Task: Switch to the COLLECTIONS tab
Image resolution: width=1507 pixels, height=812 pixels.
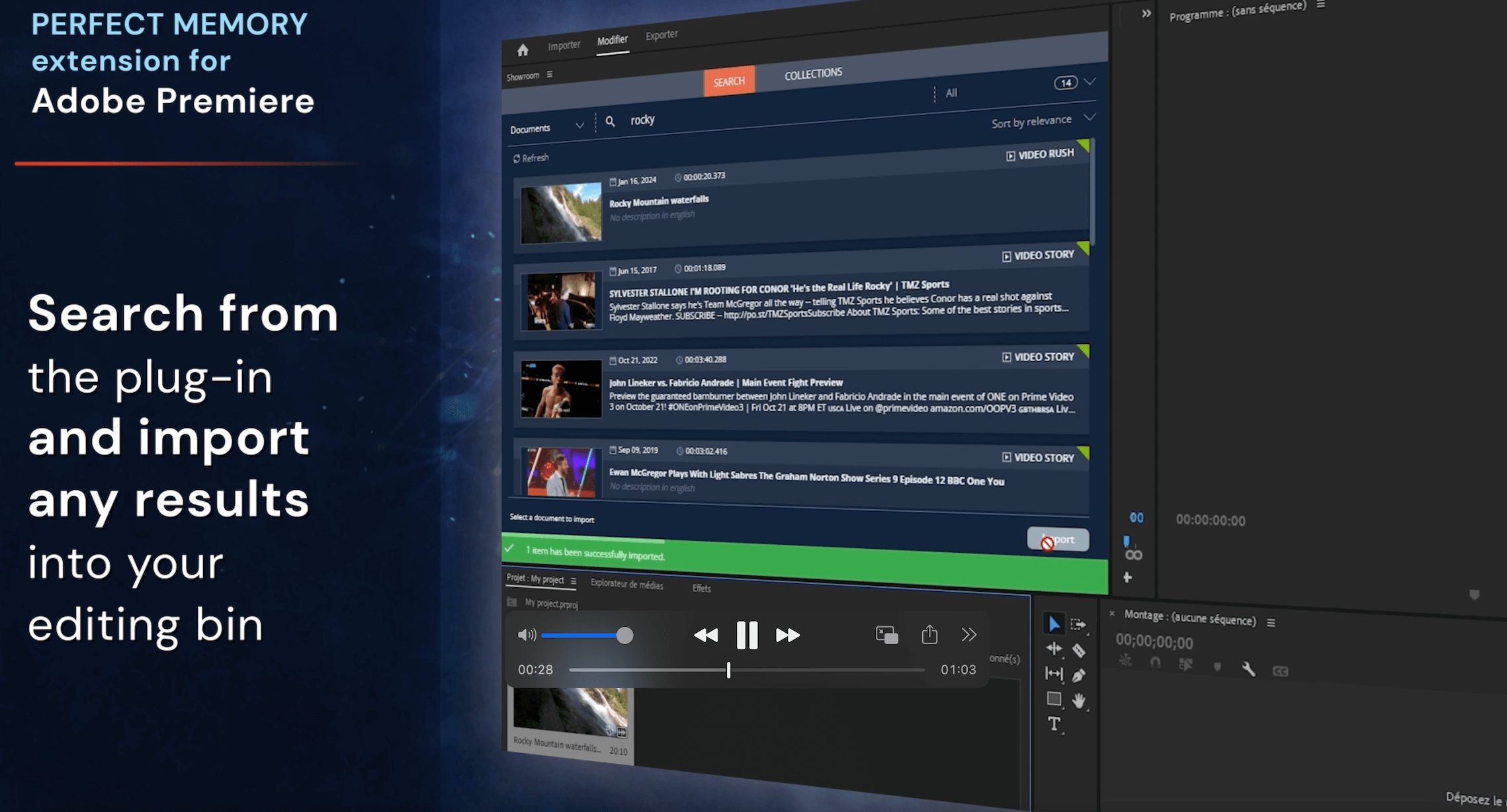Action: (813, 73)
